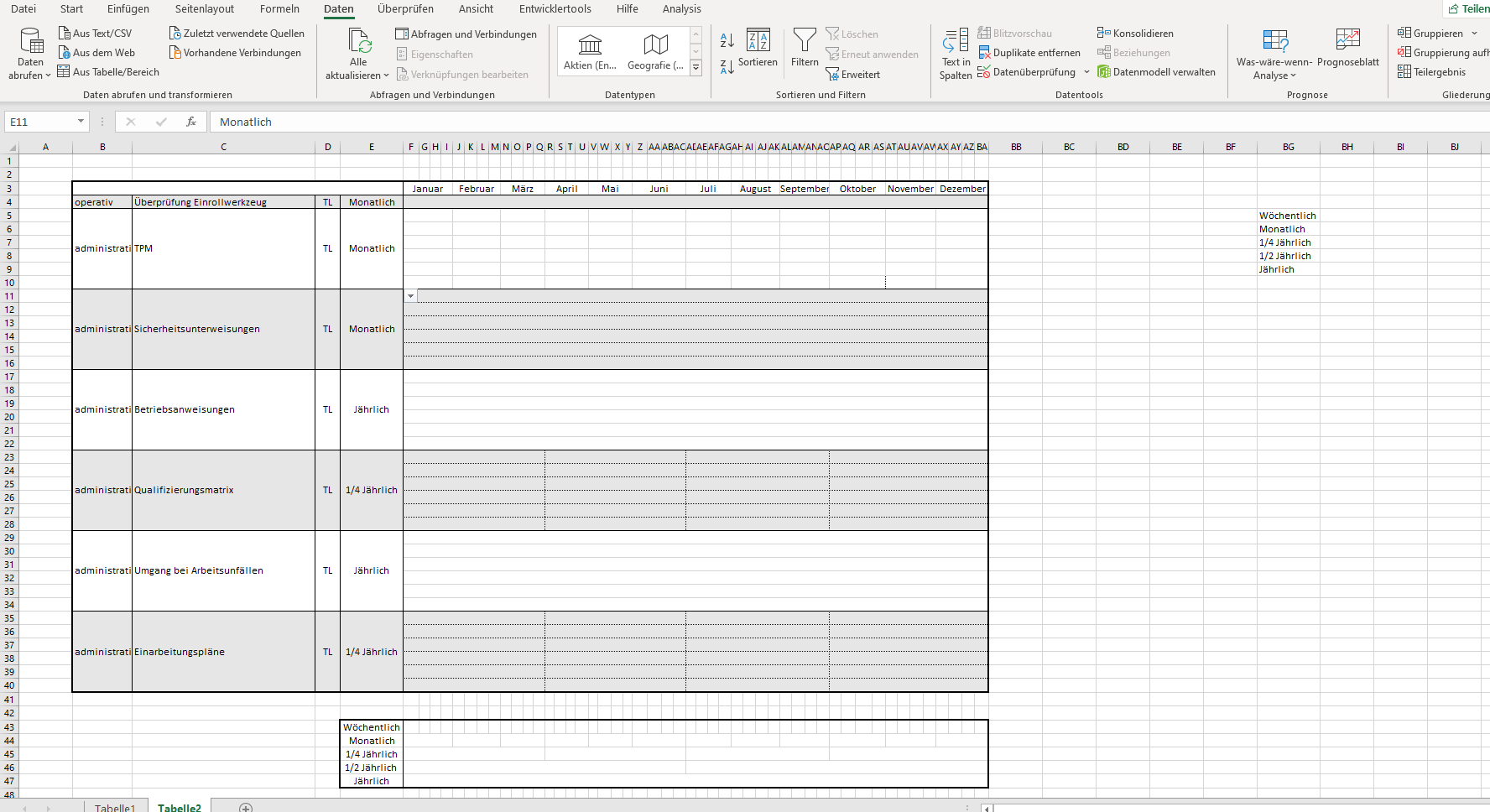Add a new sheet with plus button
1490x812 pixels.
(246, 808)
